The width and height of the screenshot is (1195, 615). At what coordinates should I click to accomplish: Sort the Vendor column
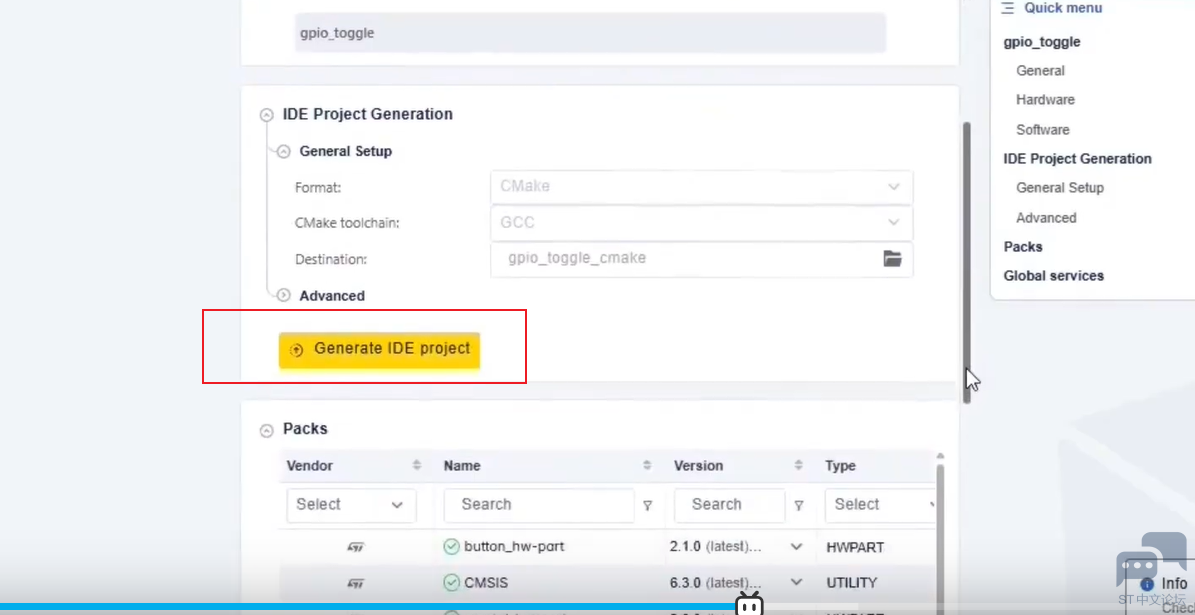point(417,465)
